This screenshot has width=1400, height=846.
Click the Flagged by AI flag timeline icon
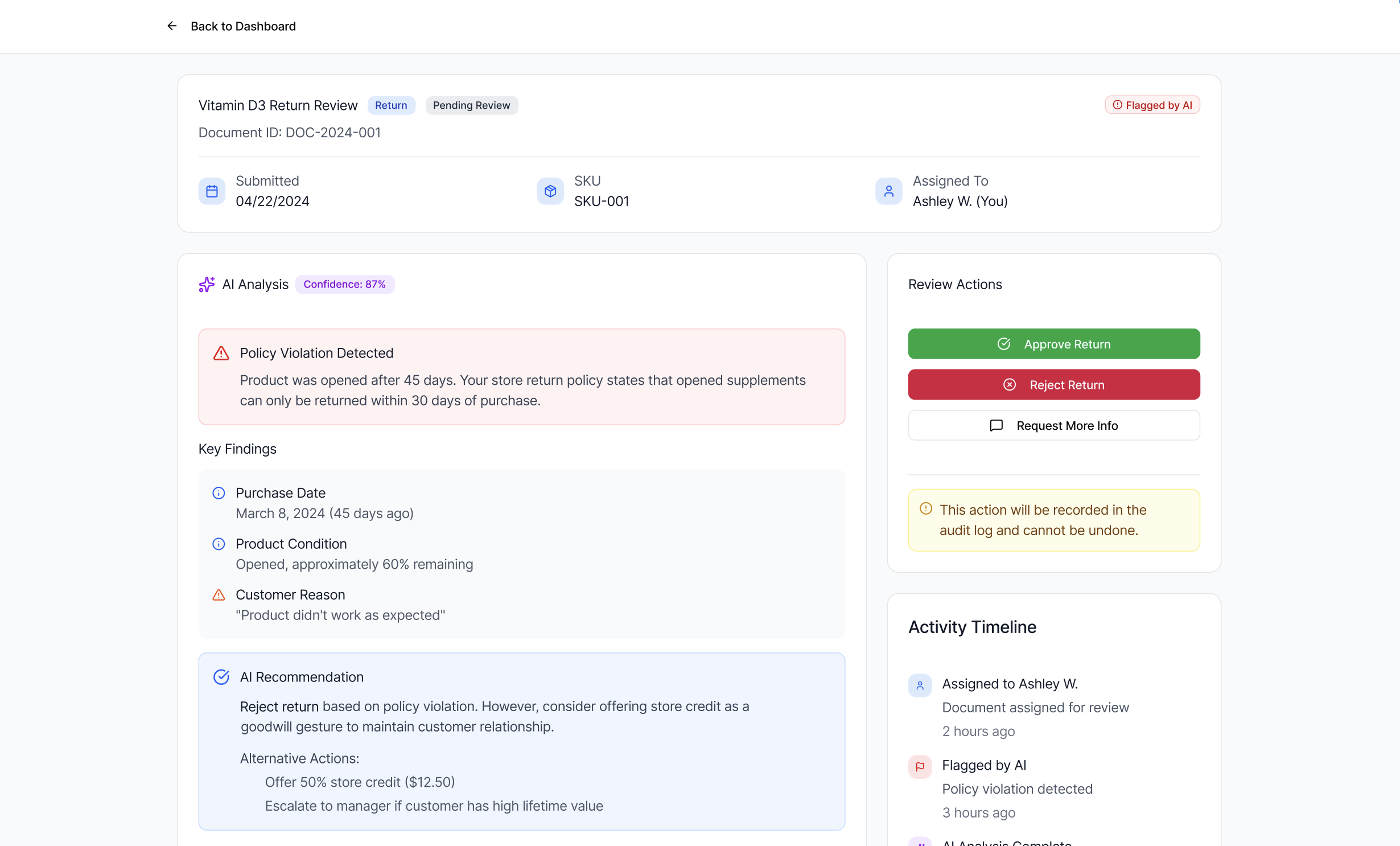pos(920,767)
